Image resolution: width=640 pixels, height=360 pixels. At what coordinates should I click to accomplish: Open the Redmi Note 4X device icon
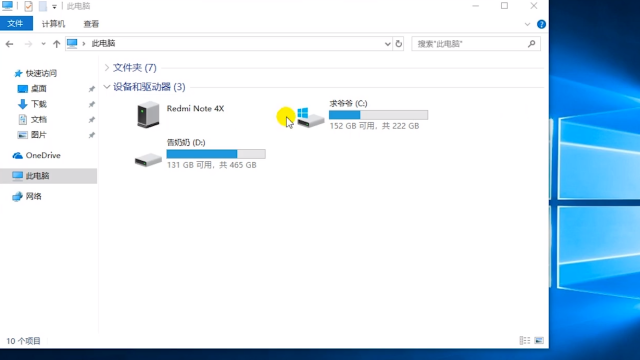tap(148, 114)
